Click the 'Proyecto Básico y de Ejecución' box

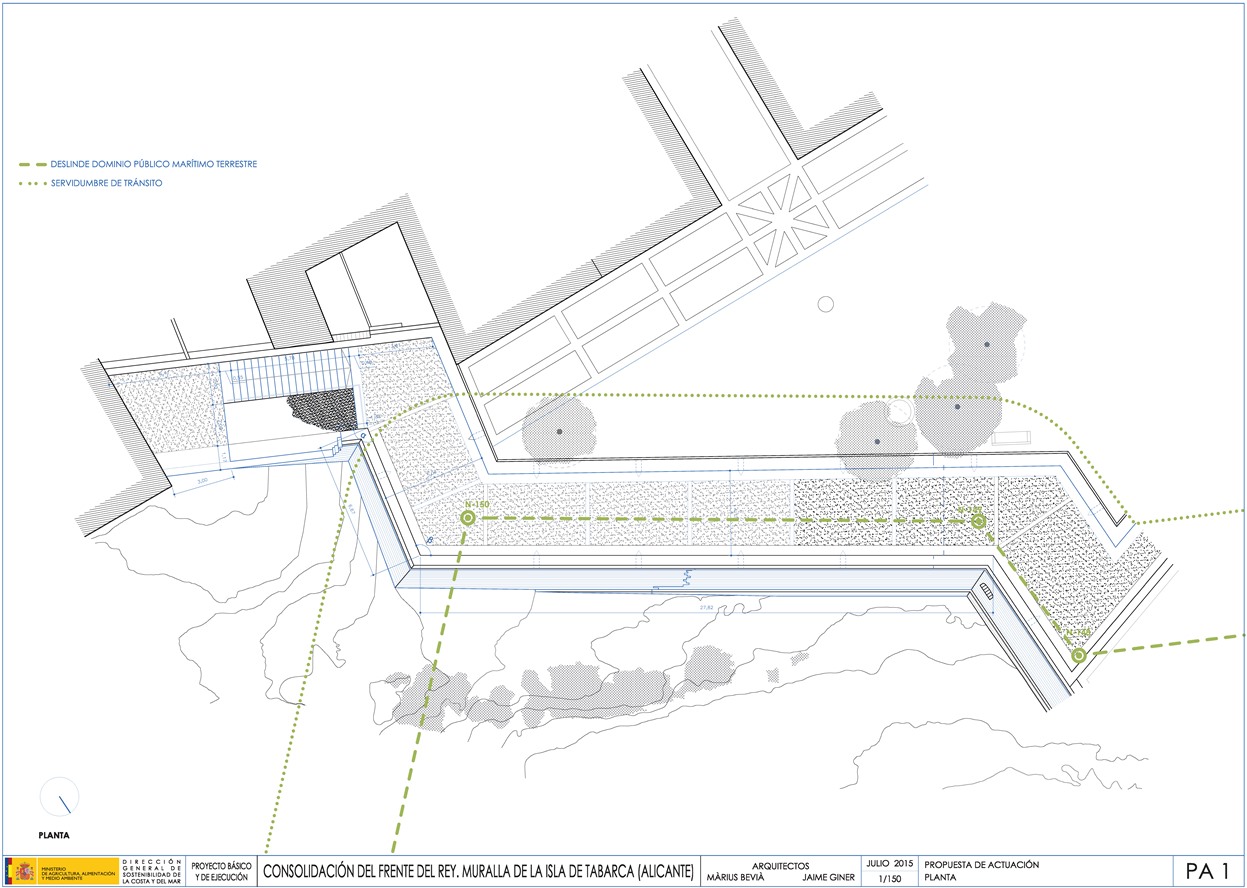pyautogui.click(x=222, y=870)
